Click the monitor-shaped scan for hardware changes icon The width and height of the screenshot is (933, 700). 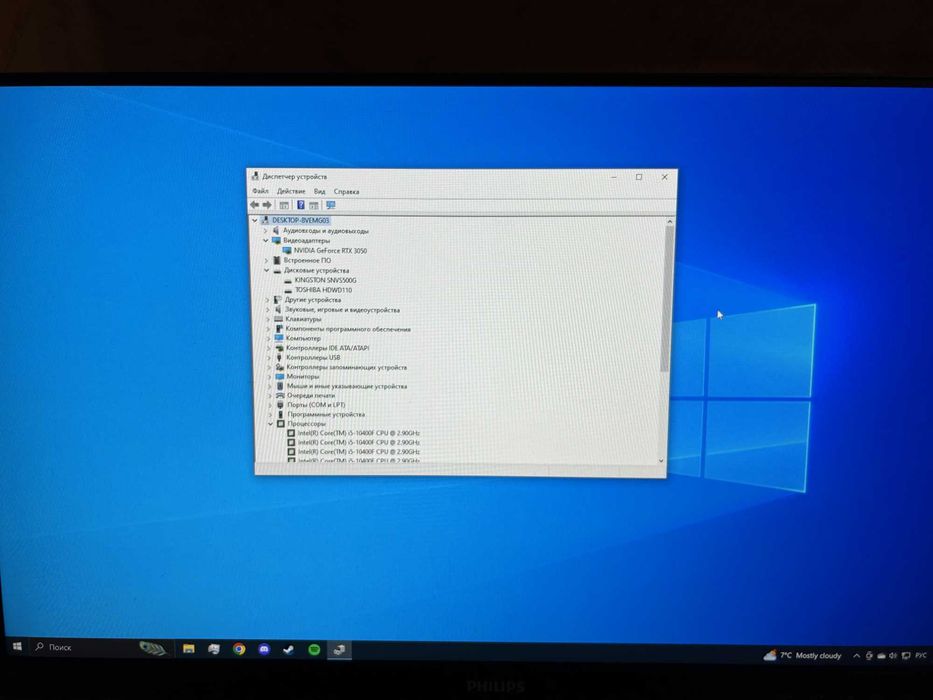tap(331, 205)
